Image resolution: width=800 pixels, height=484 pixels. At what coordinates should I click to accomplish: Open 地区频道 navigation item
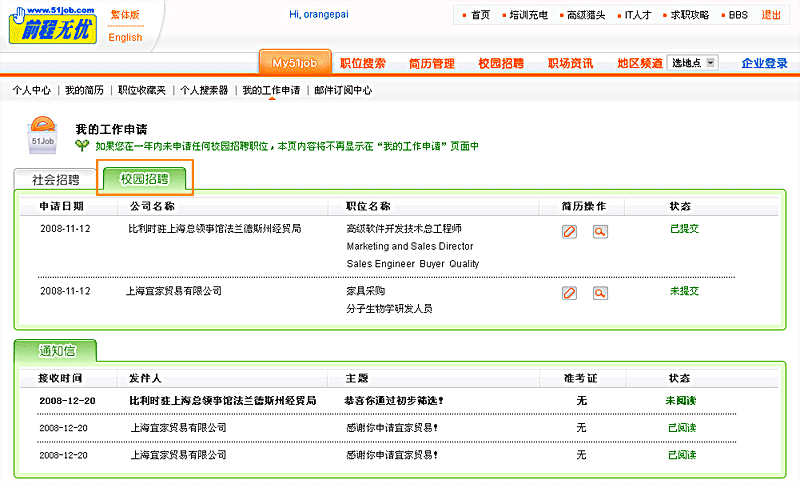640,63
